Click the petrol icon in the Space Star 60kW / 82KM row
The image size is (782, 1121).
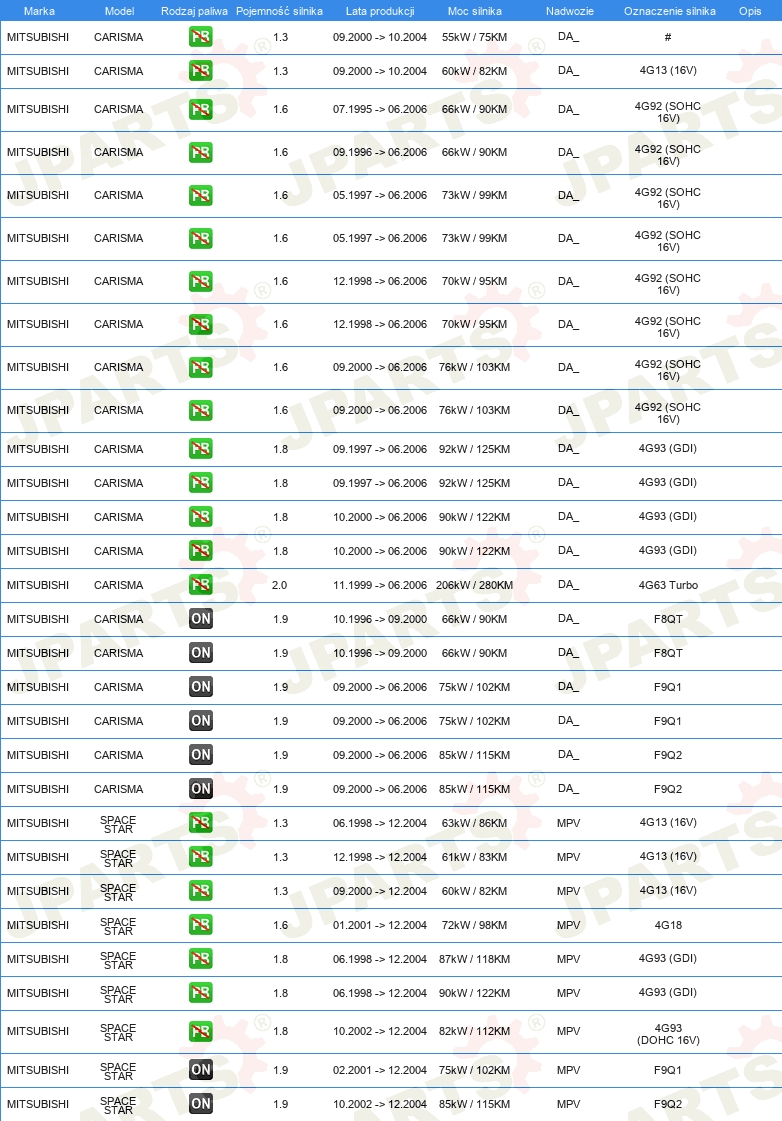[x=201, y=891]
